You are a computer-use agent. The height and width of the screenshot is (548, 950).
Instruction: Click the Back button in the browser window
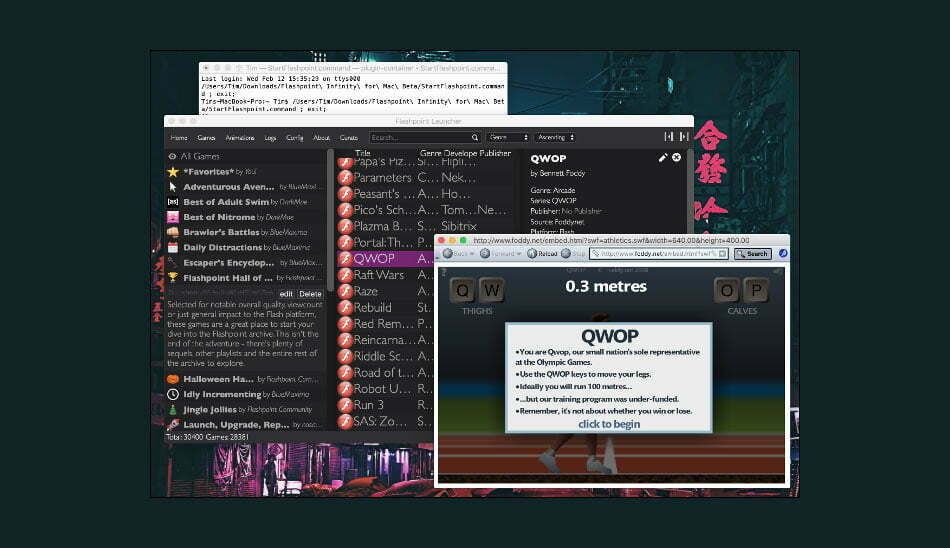pyautogui.click(x=454, y=253)
